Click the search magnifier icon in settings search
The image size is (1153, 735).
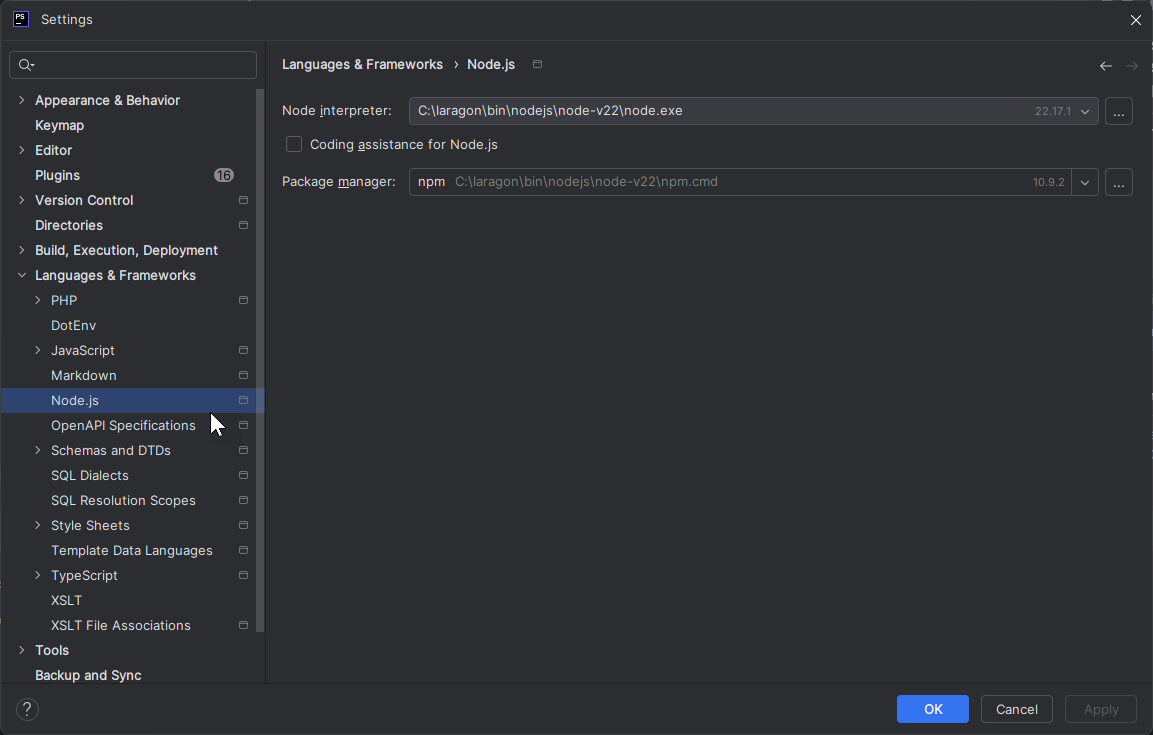point(26,65)
